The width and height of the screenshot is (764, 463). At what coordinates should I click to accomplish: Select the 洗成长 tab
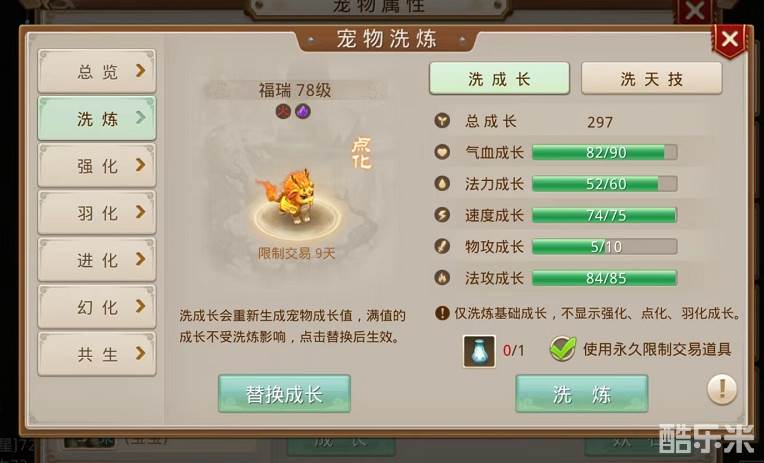pos(499,78)
